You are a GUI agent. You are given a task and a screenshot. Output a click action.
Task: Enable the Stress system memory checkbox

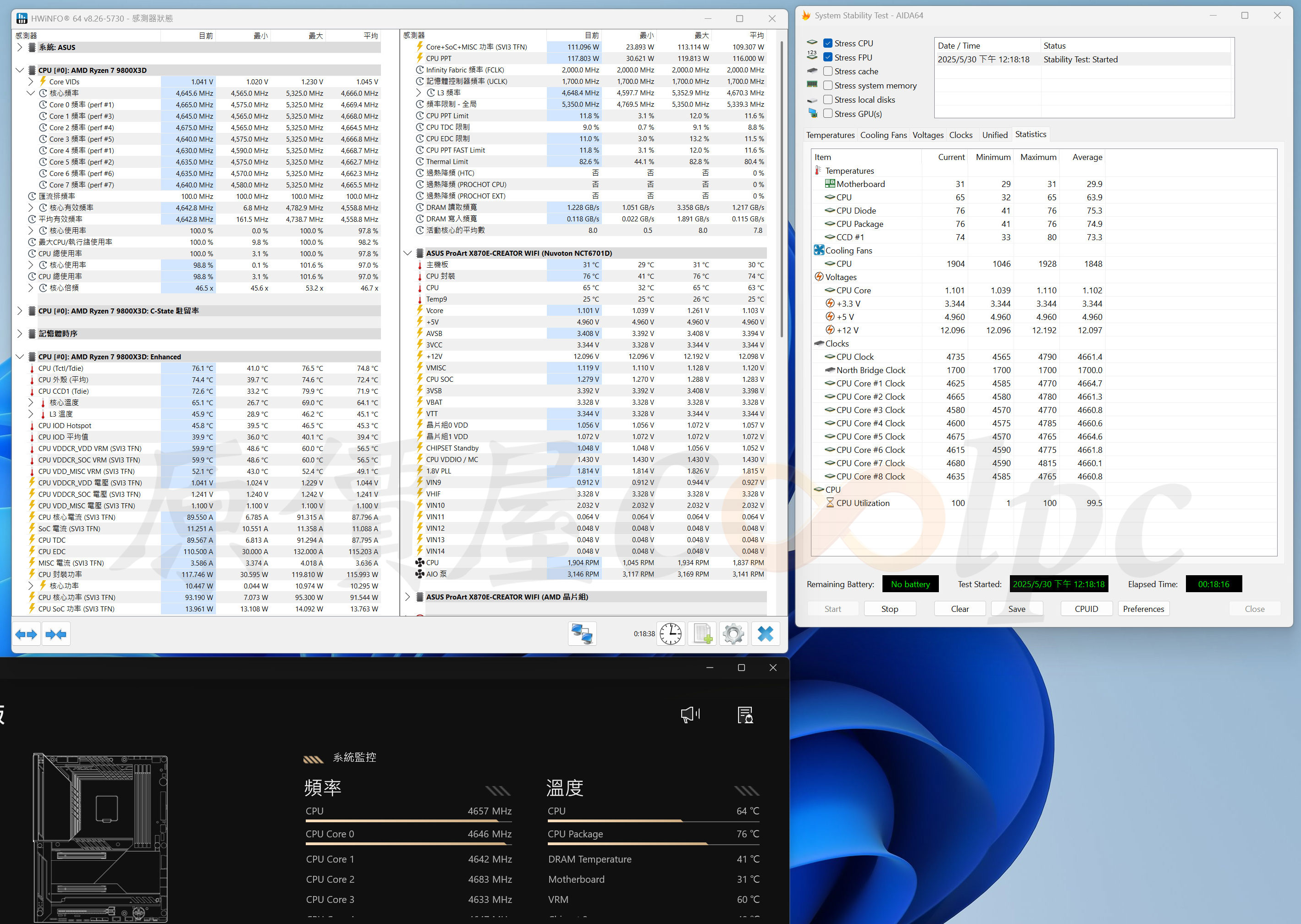point(828,85)
